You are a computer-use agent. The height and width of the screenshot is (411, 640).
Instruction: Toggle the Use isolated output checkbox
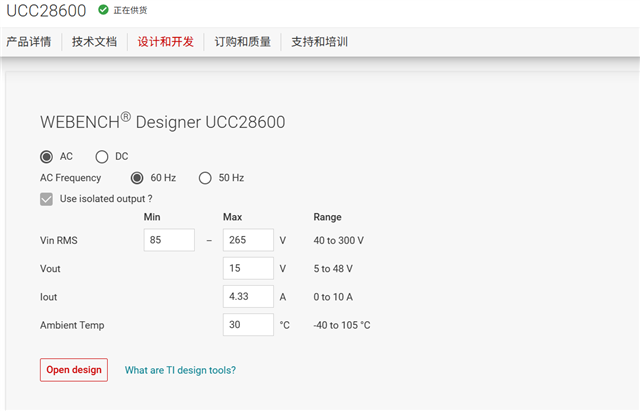pyautogui.click(x=46, y=199)
